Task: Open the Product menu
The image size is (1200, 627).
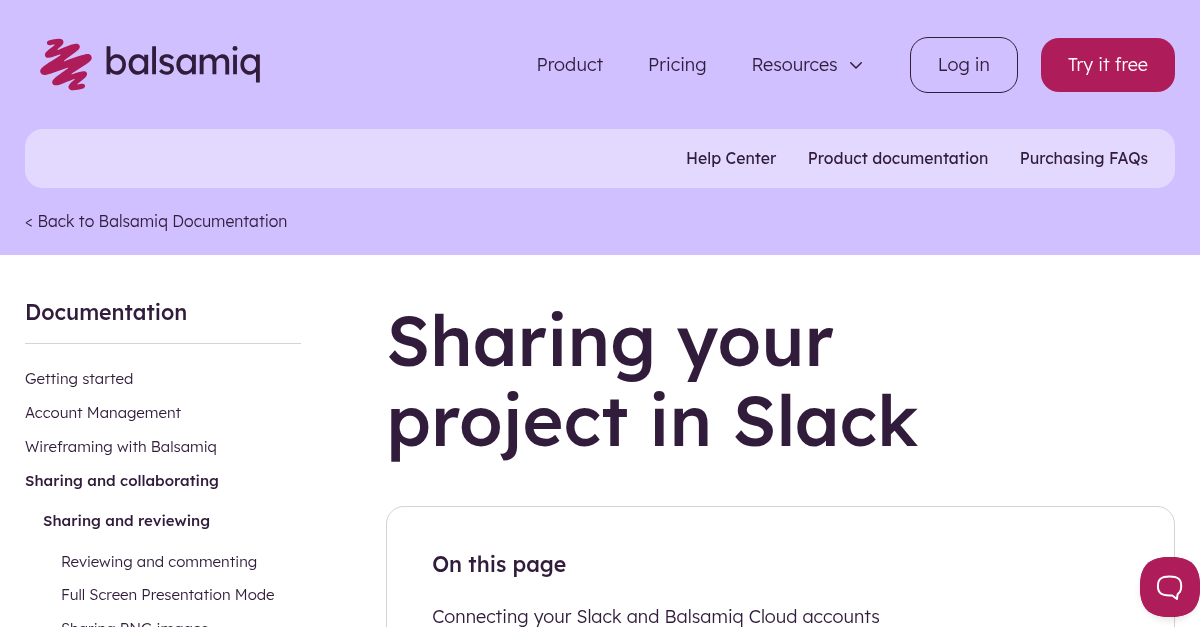Action: (x=569, y=64)
